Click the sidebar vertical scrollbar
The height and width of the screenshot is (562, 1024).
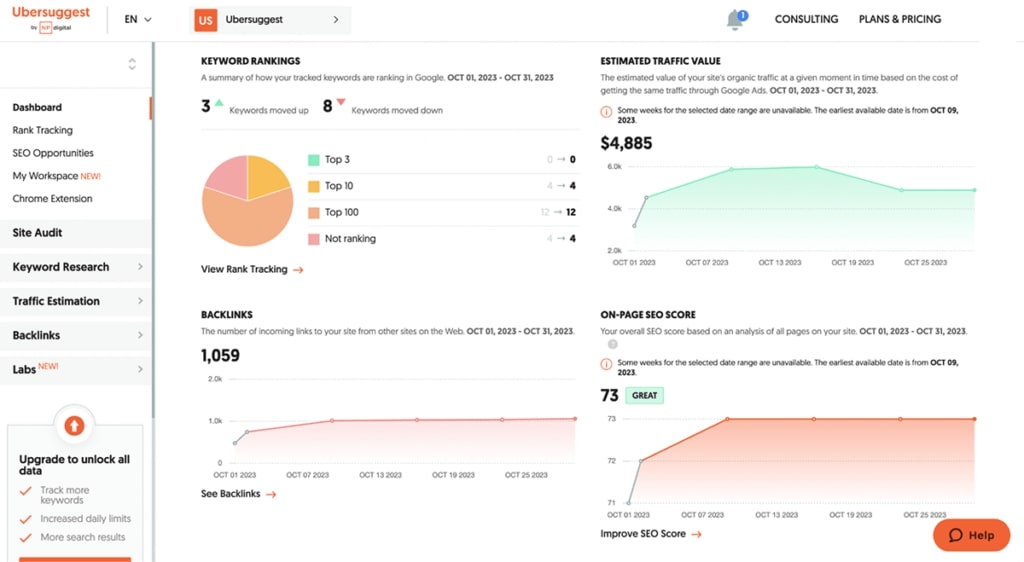pyautogui.click(x=153, y=228)
